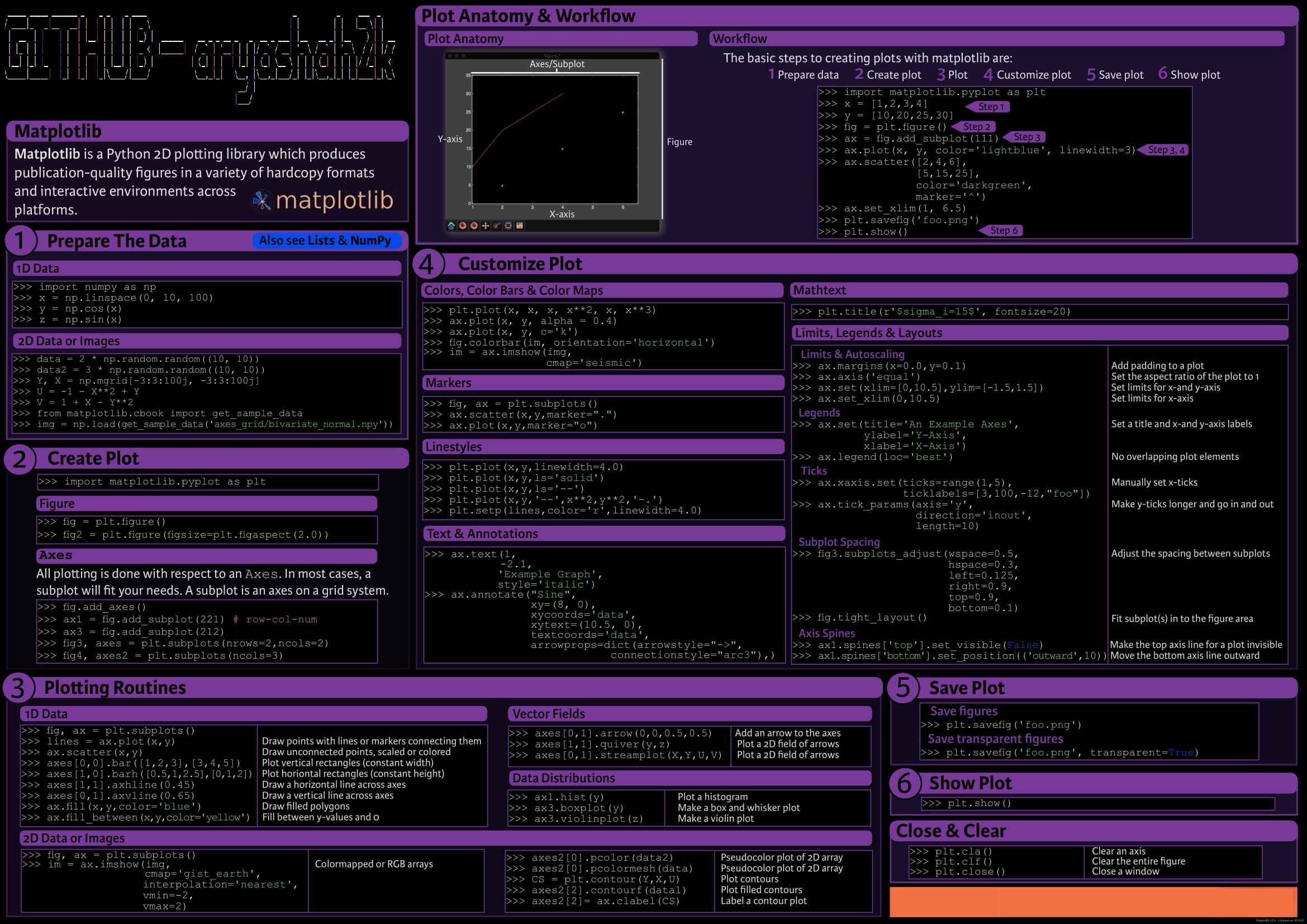Click the 'Vector Fields' subsection header
1307x924 pixels.
click(690, 714)
